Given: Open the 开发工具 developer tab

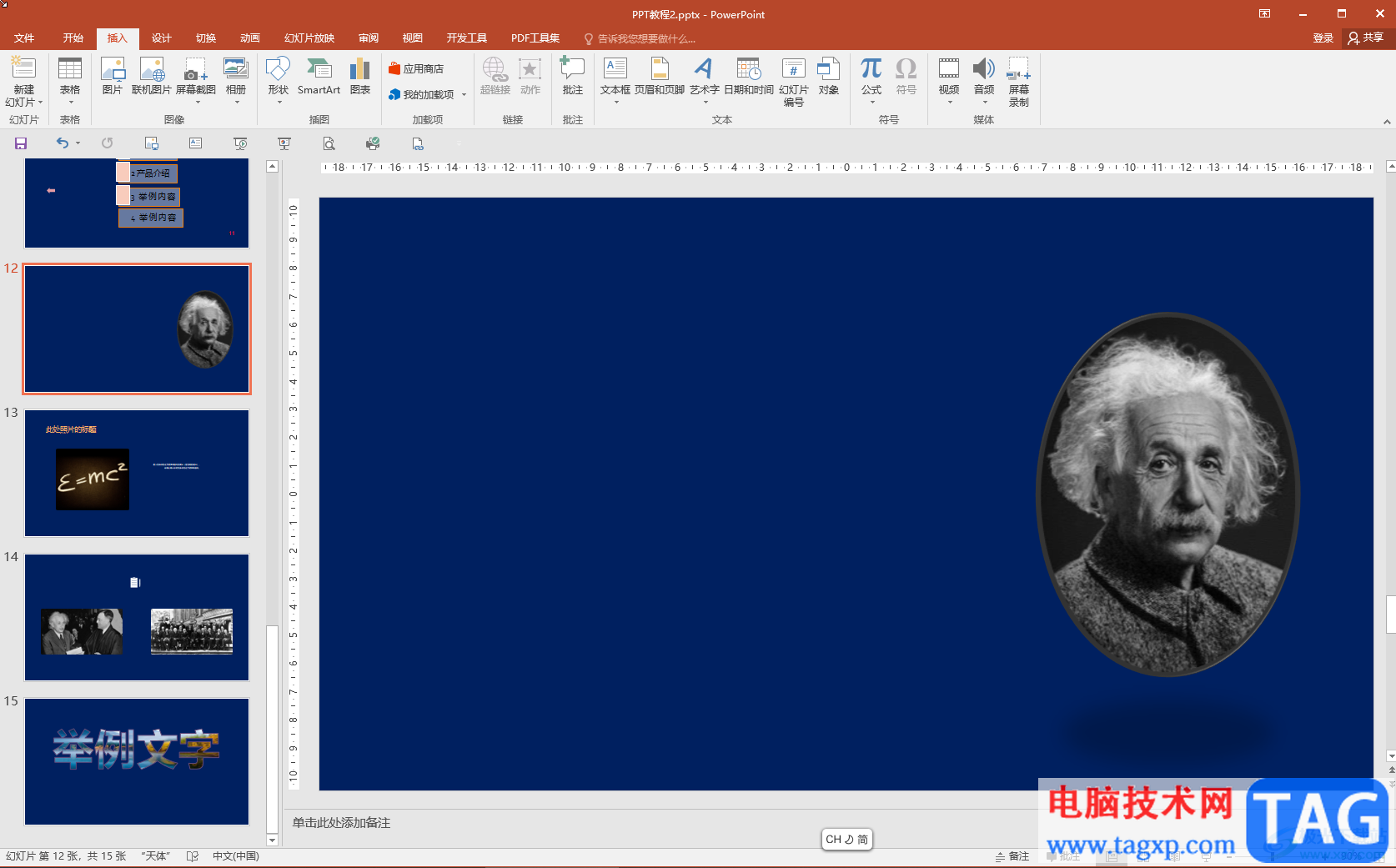Looking at the screenshot, I should point(467,38).
